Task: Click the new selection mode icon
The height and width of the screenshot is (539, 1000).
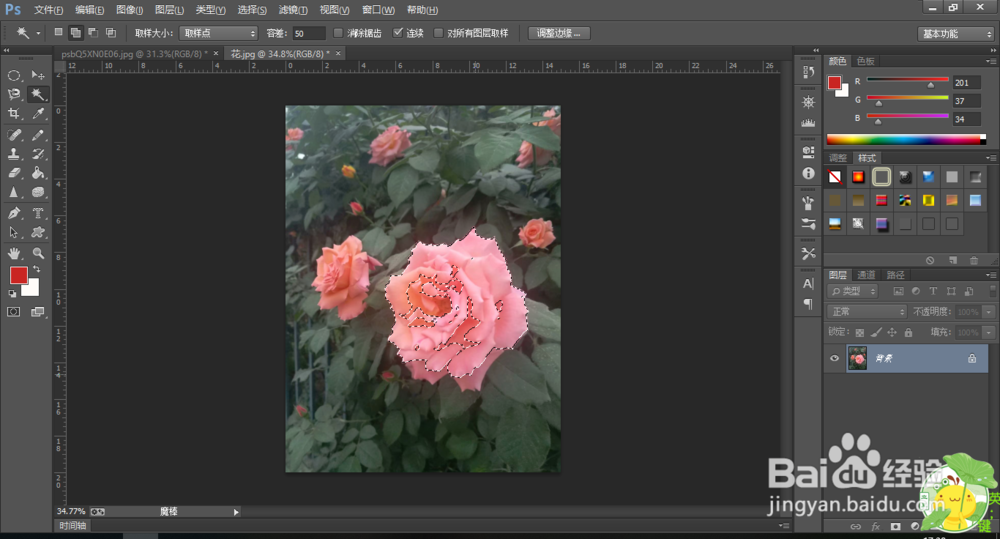Action: pyautogui.click(x=59, y=33)
